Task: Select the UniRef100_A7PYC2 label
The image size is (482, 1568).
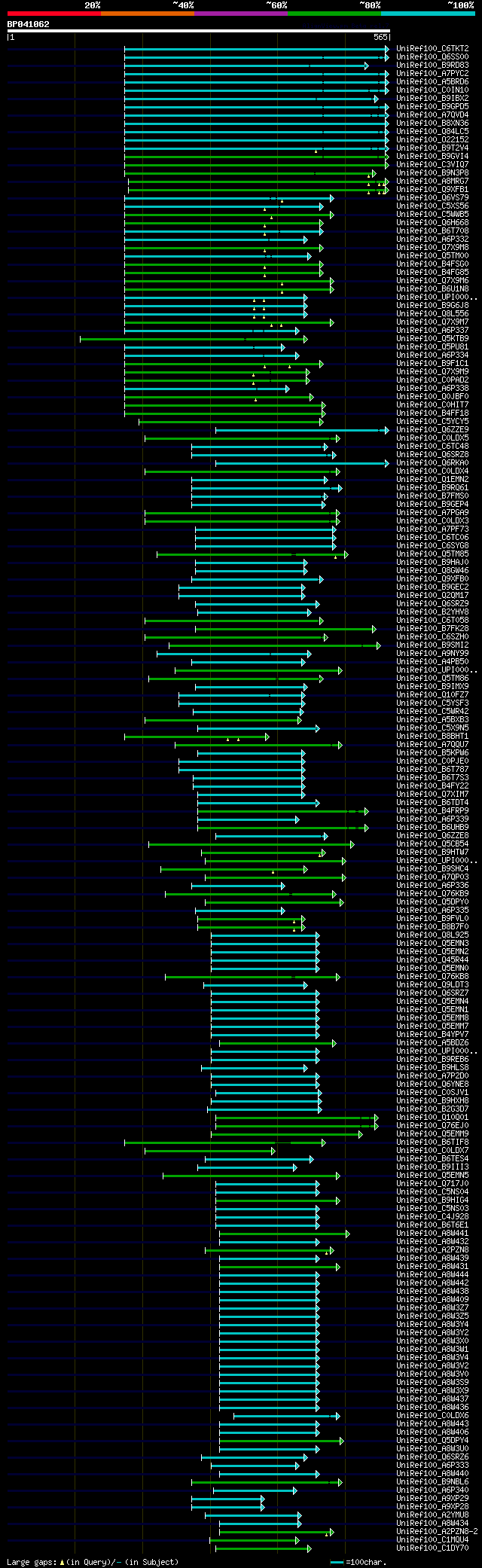Action: [432, 73]
